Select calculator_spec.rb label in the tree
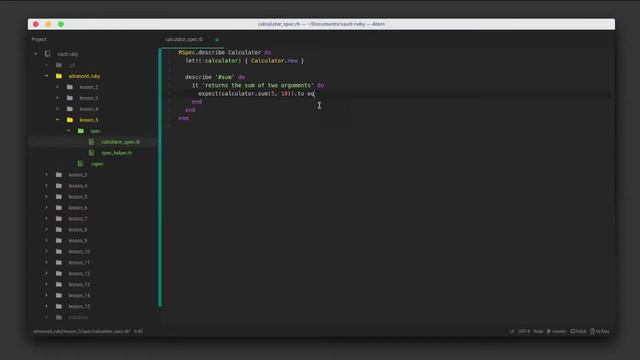Viewport: 640px width, 360px height. (x=121, y=142)
